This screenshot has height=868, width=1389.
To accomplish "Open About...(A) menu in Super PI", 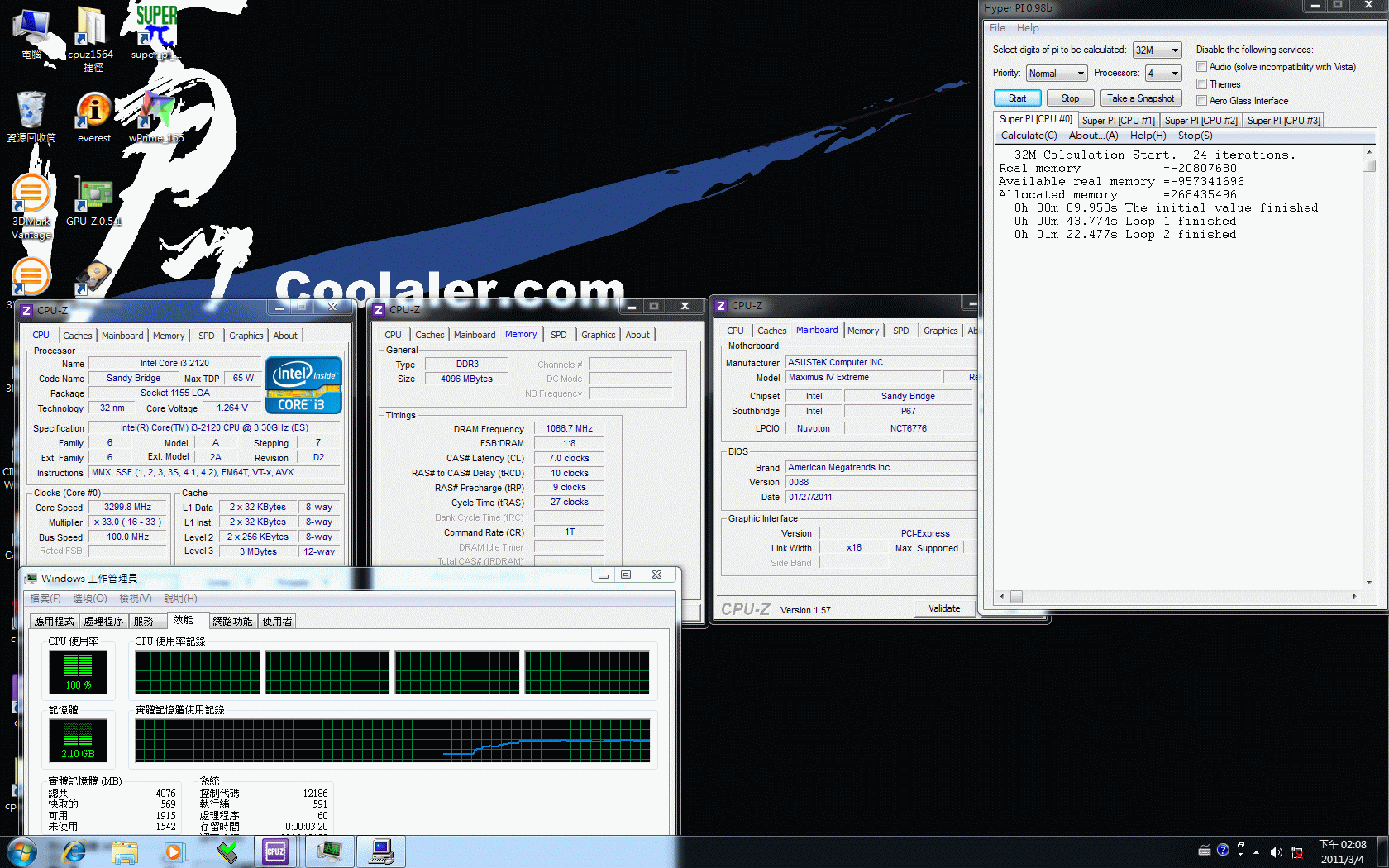I will pos(1093,136).
